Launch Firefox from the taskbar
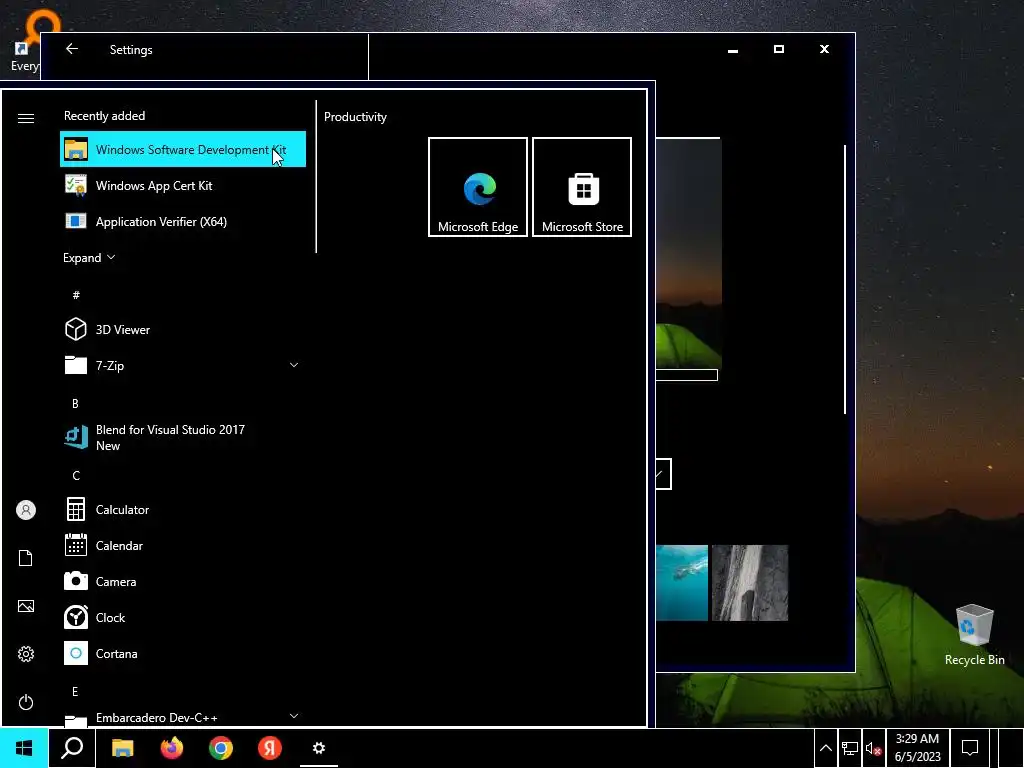The width and height of the screenshot is (1024, 768). pos(172,748)
